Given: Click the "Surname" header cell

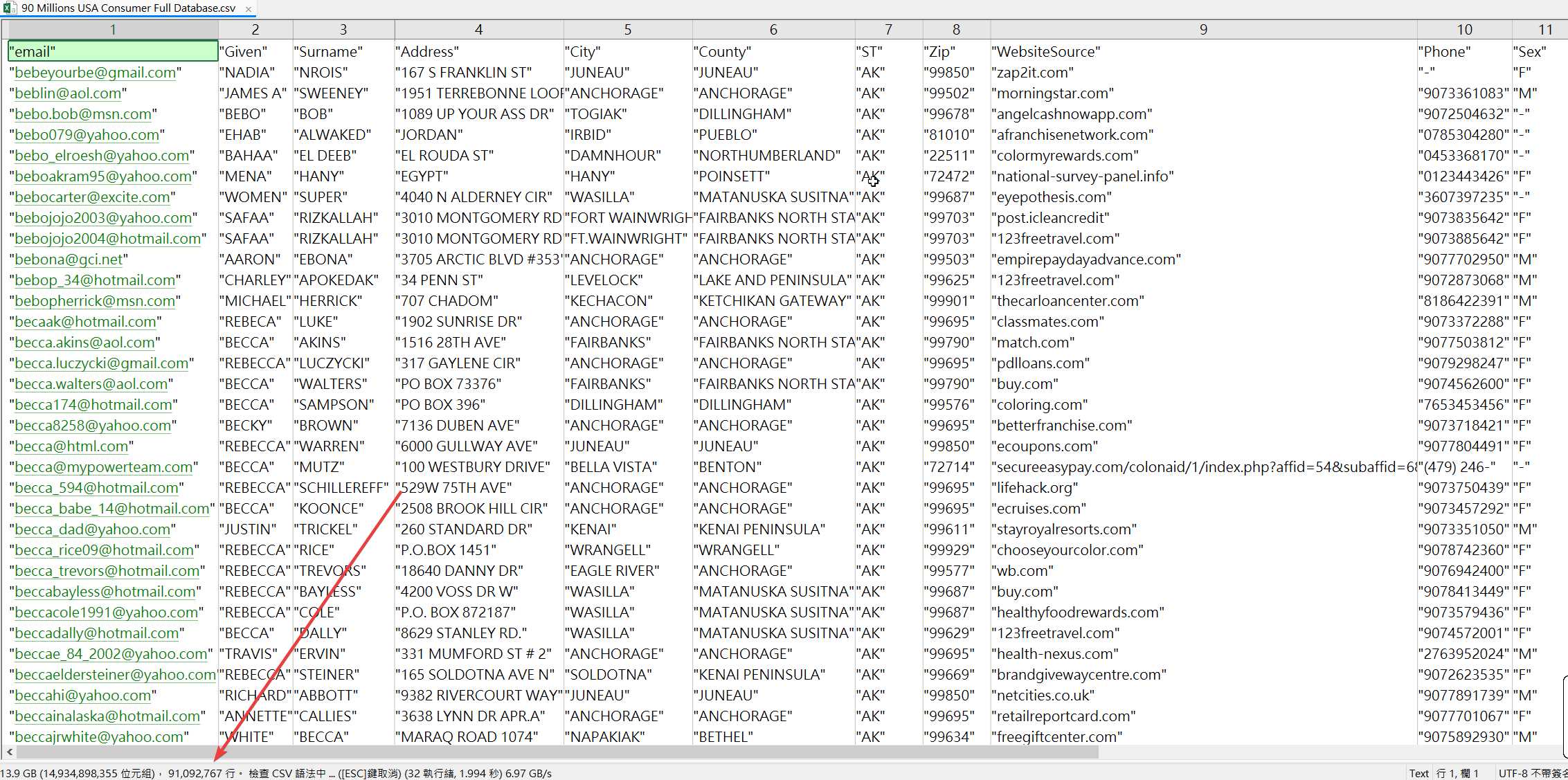Looking at the screenshot, I should coord(343,52).
